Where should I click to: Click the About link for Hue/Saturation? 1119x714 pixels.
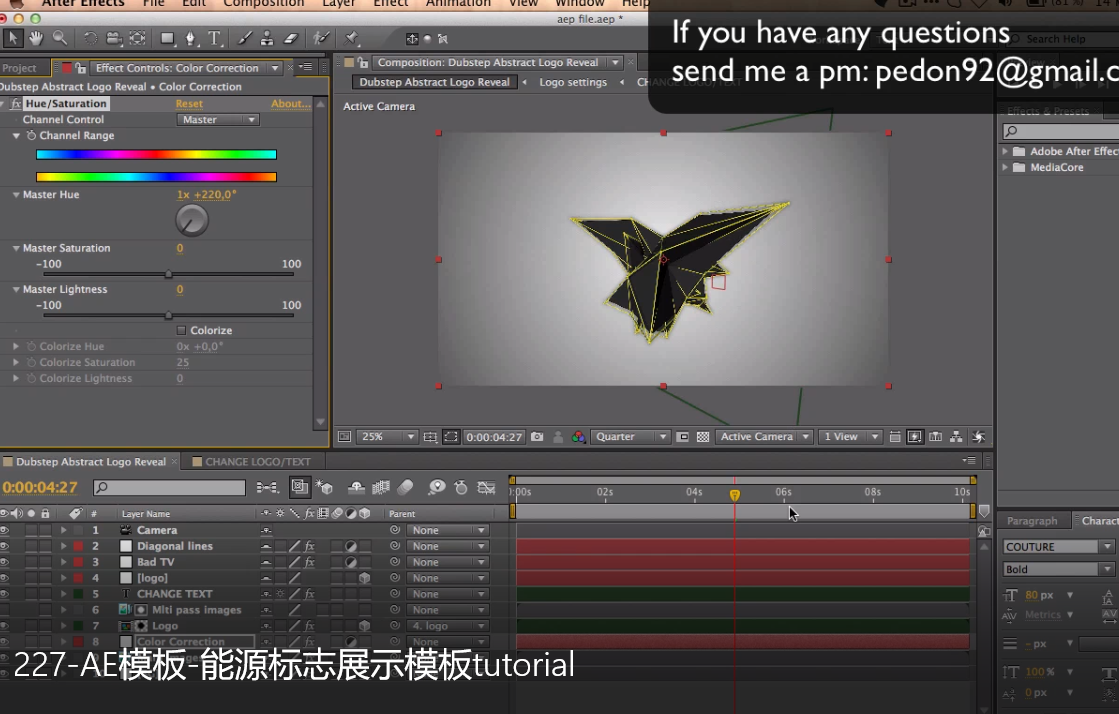(290, 104)
